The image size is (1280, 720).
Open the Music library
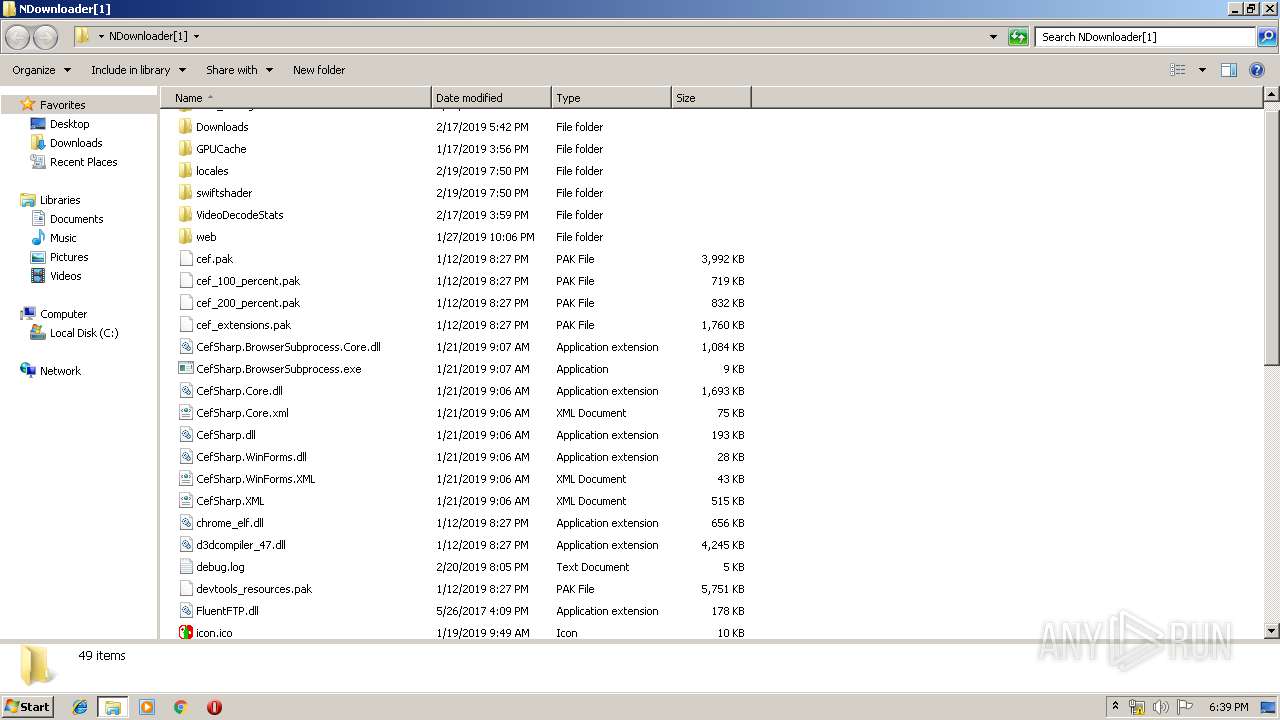click(x=63, y=238)
